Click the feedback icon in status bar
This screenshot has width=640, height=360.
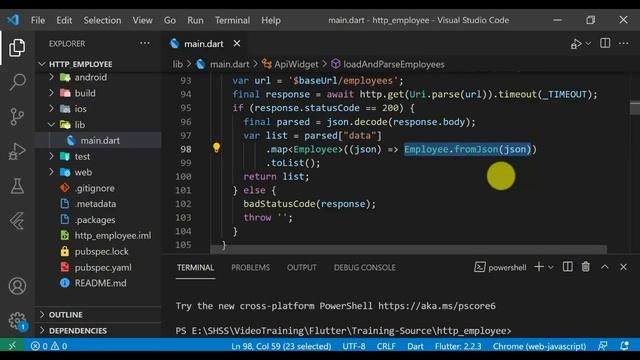[602, 346]
